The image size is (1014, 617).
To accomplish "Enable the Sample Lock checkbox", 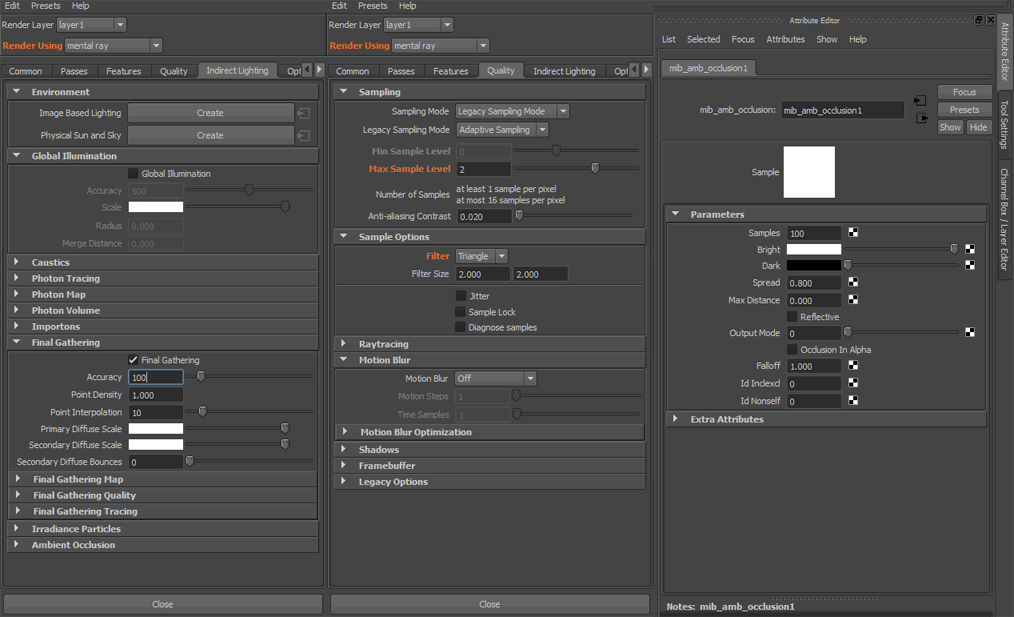I will 460,312.
